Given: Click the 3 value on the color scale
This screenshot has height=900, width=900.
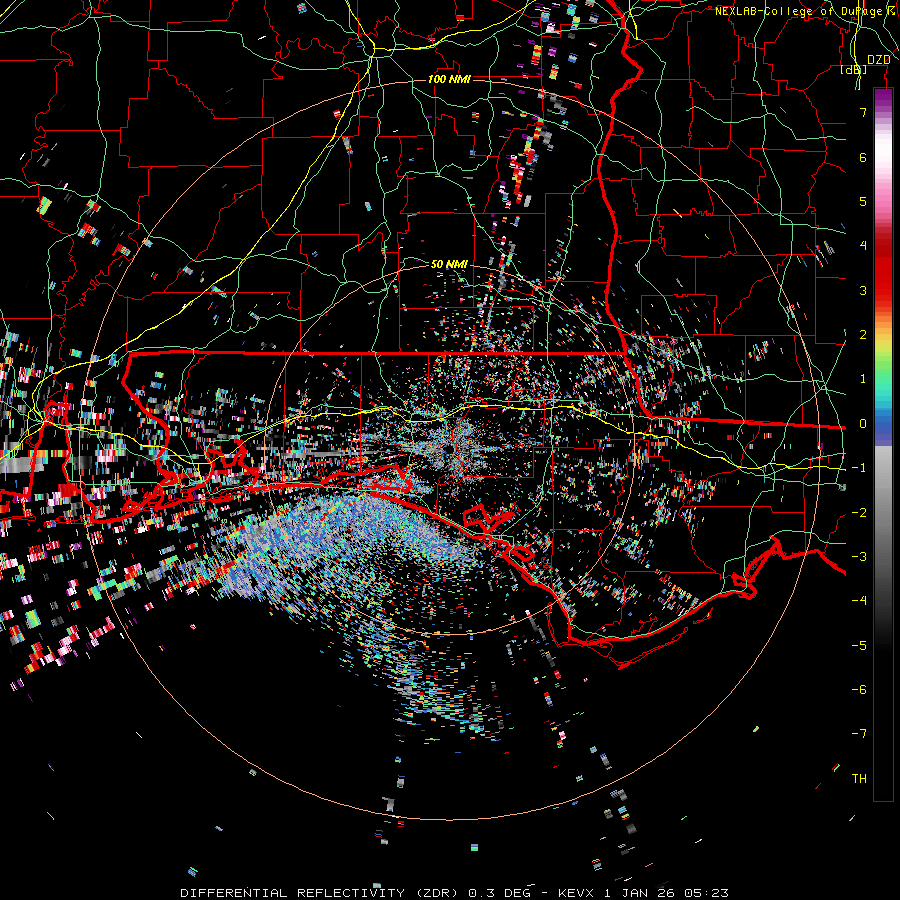Looking at the screenshot, I should point(863,290).
